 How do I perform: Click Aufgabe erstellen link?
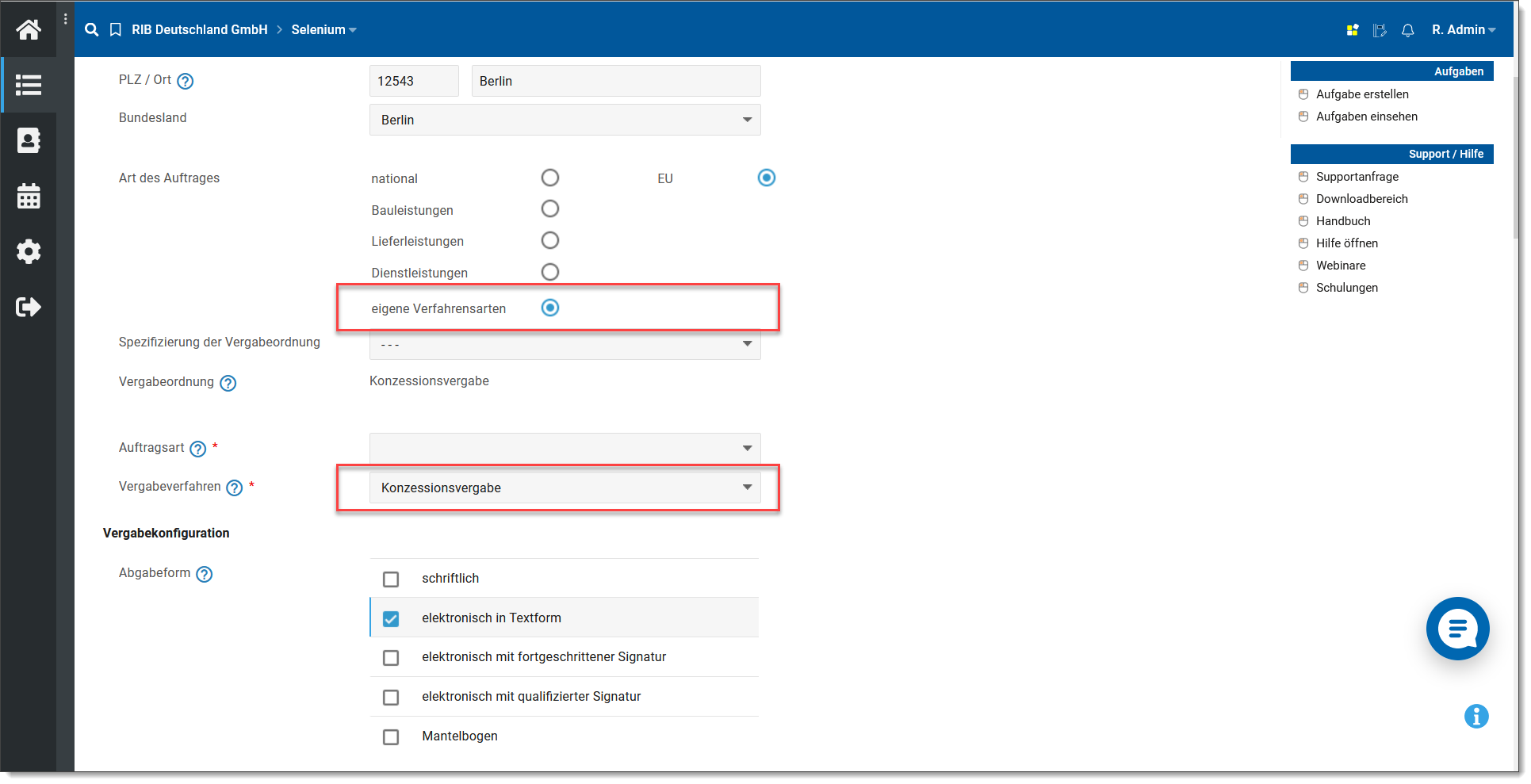click(x=1362, y=94)
